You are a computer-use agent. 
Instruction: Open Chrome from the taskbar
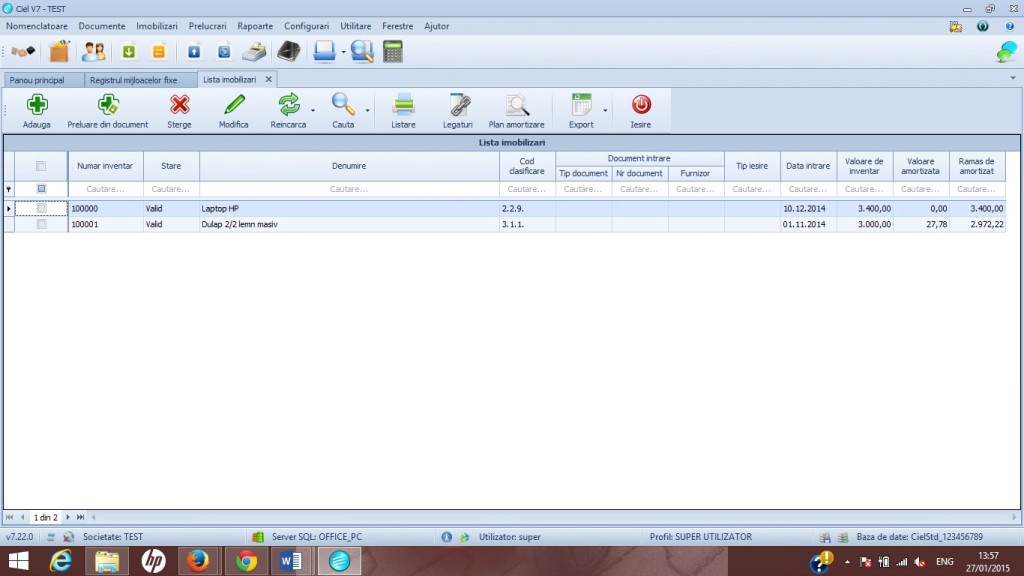[246, 561]
